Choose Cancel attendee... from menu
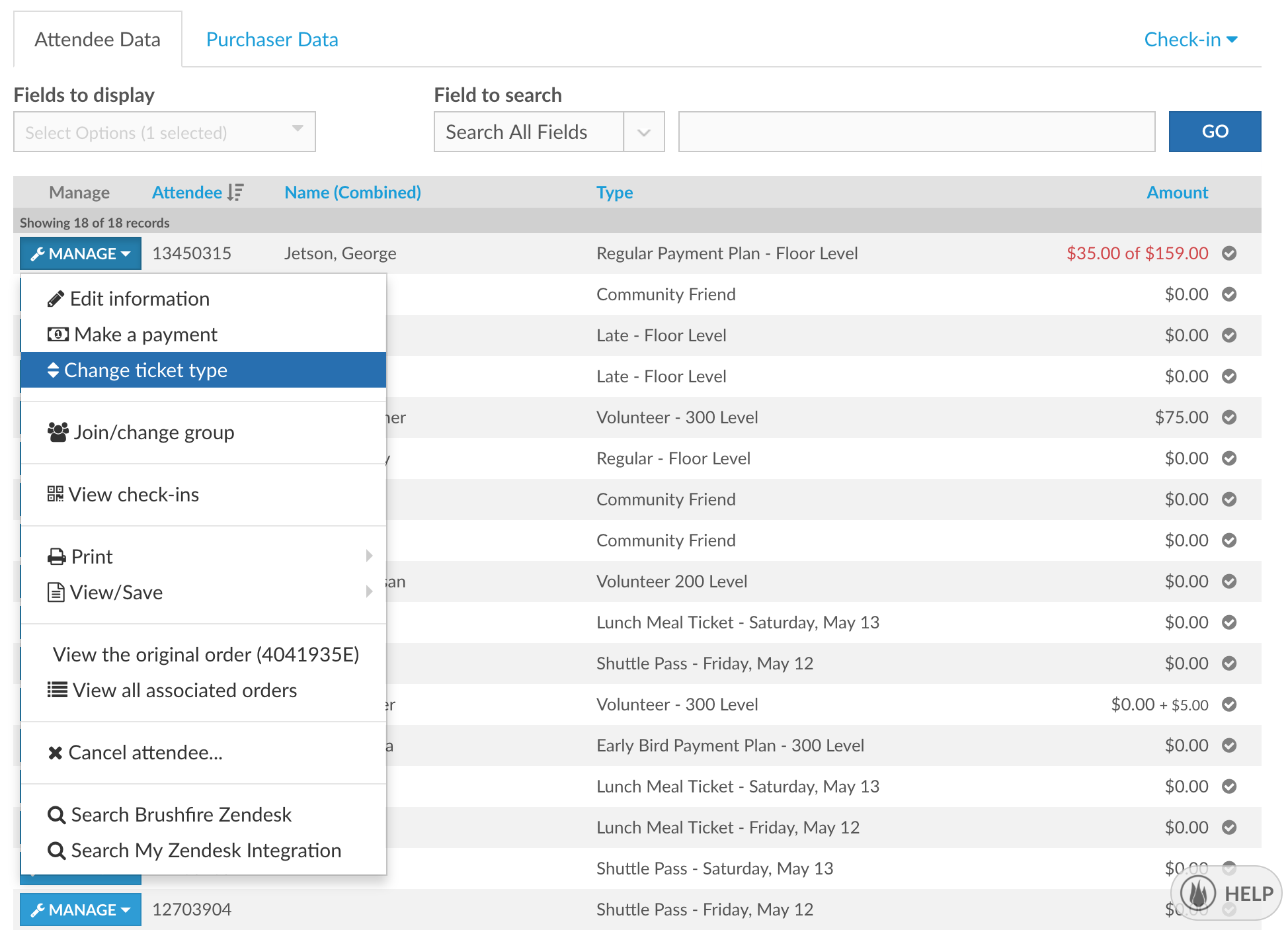 coord(204,753)
